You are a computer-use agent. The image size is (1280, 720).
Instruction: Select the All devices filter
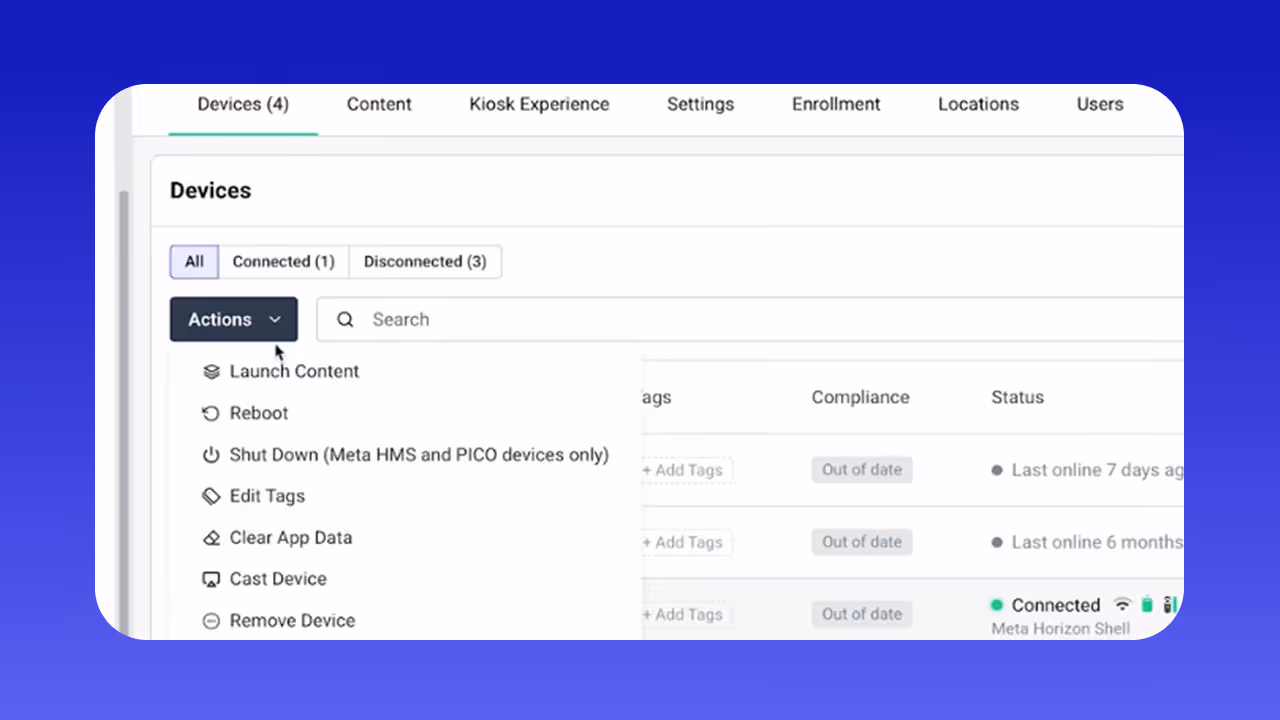[194, 262]
